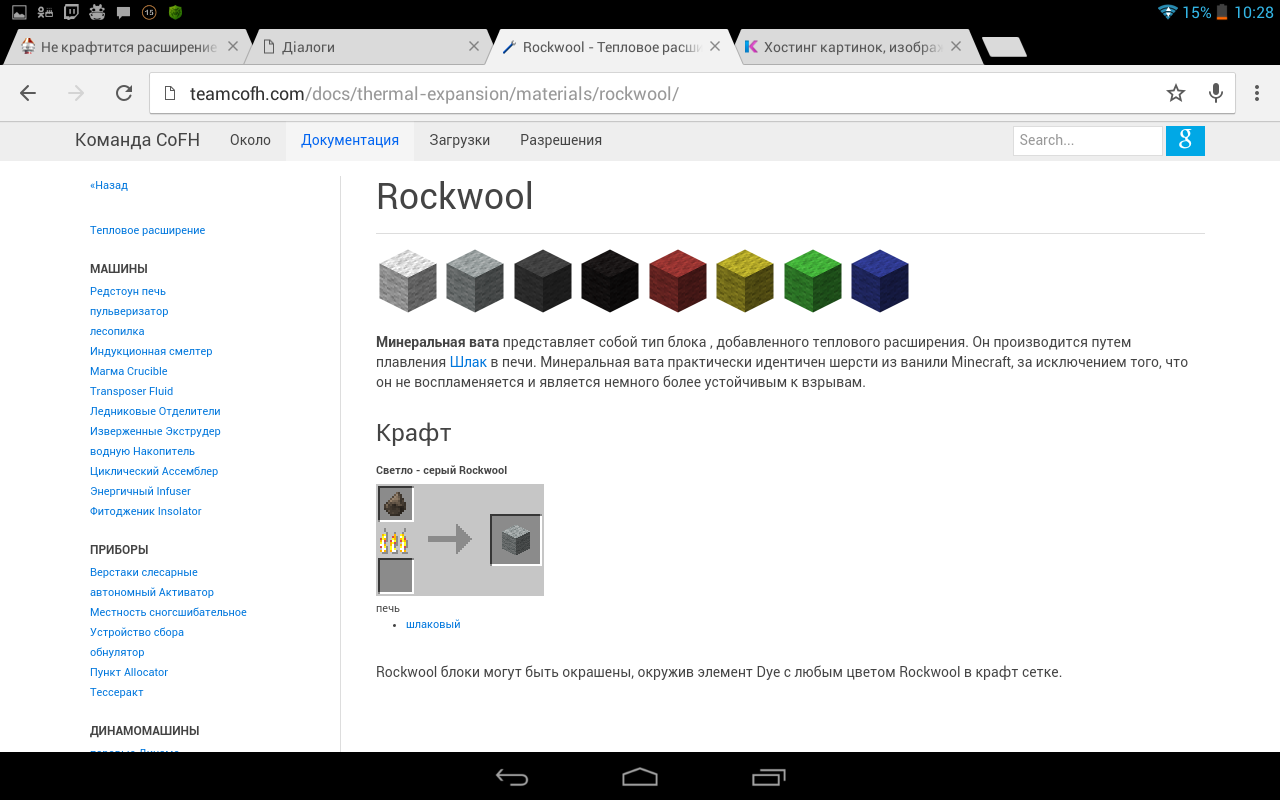The width and height of the screenshot is (1280, 800).
Task: Go back with browser back arrow
Action: (x=28, y=93)
